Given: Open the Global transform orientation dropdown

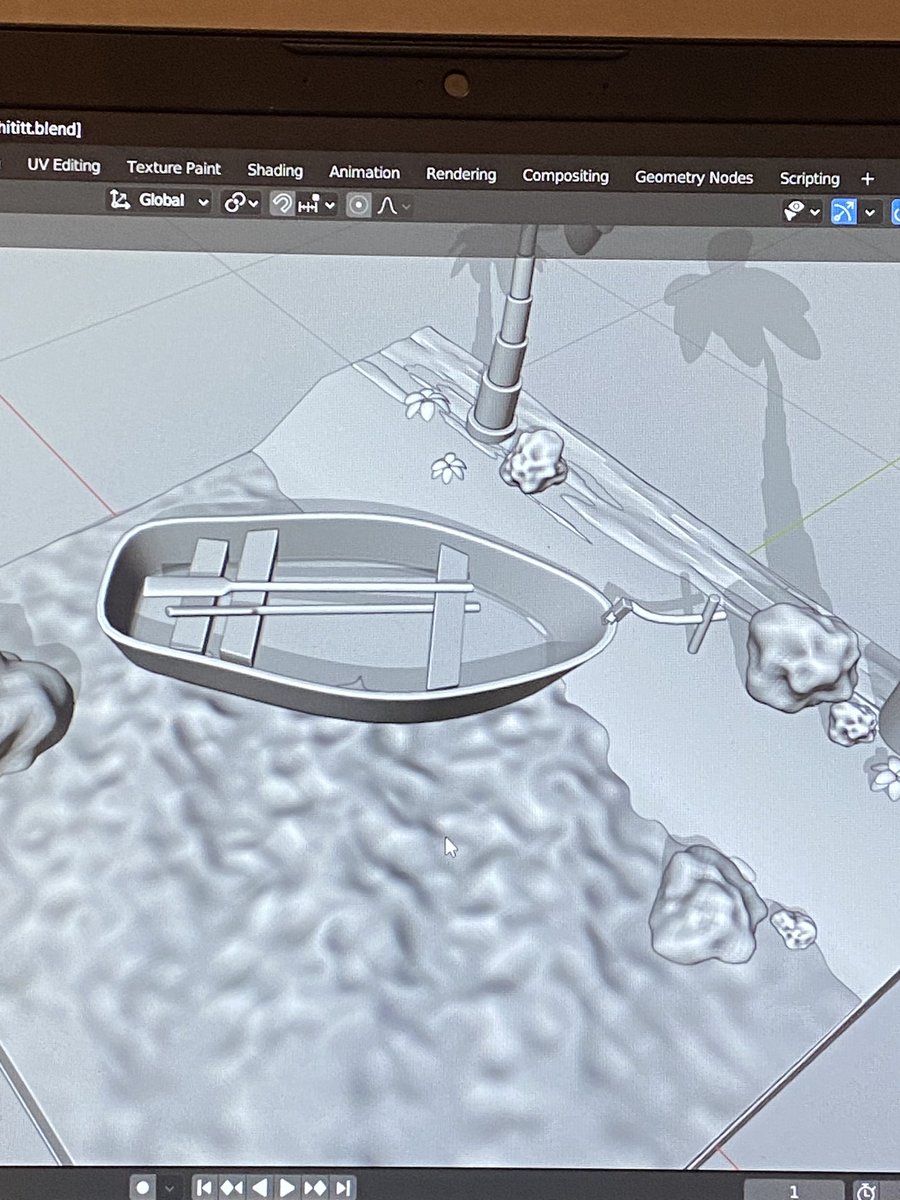Looking at the screenshot, I should pos(160,200).
